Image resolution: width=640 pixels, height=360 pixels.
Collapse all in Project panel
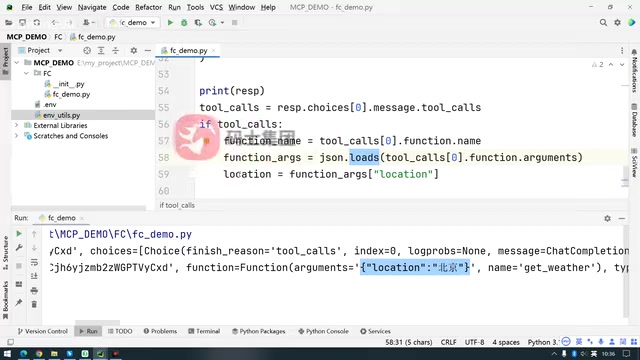click(x=116, y=50)
